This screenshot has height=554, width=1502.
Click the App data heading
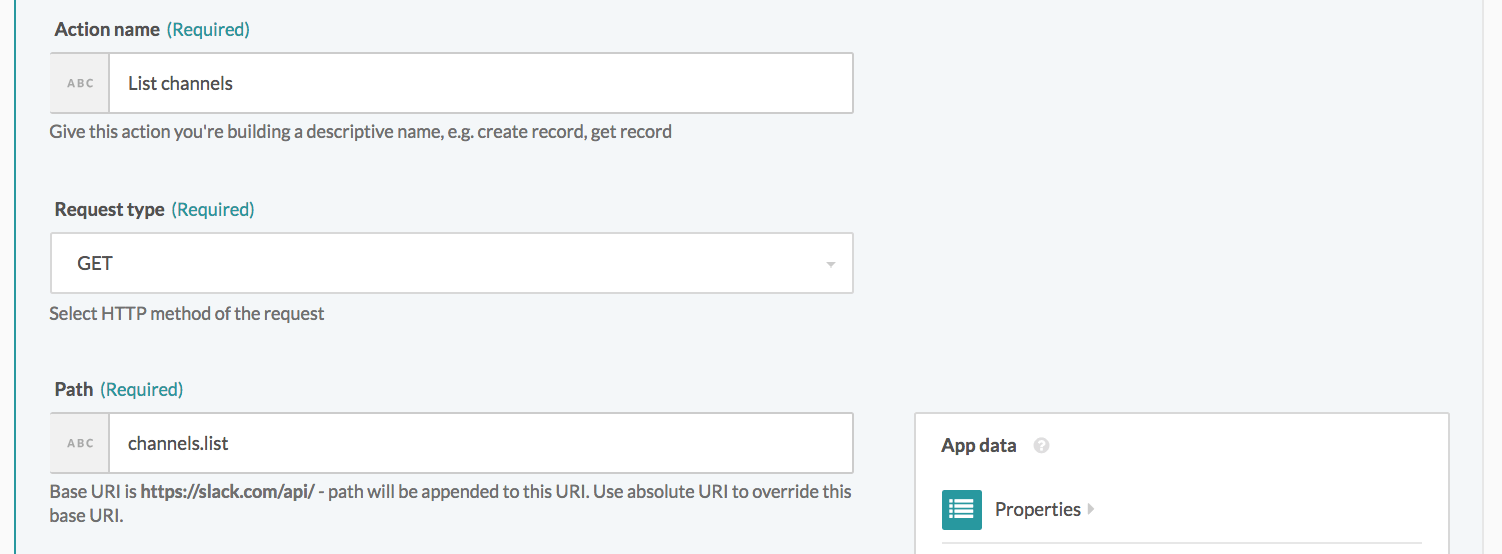pyautogui.click(x=979, y=446)
